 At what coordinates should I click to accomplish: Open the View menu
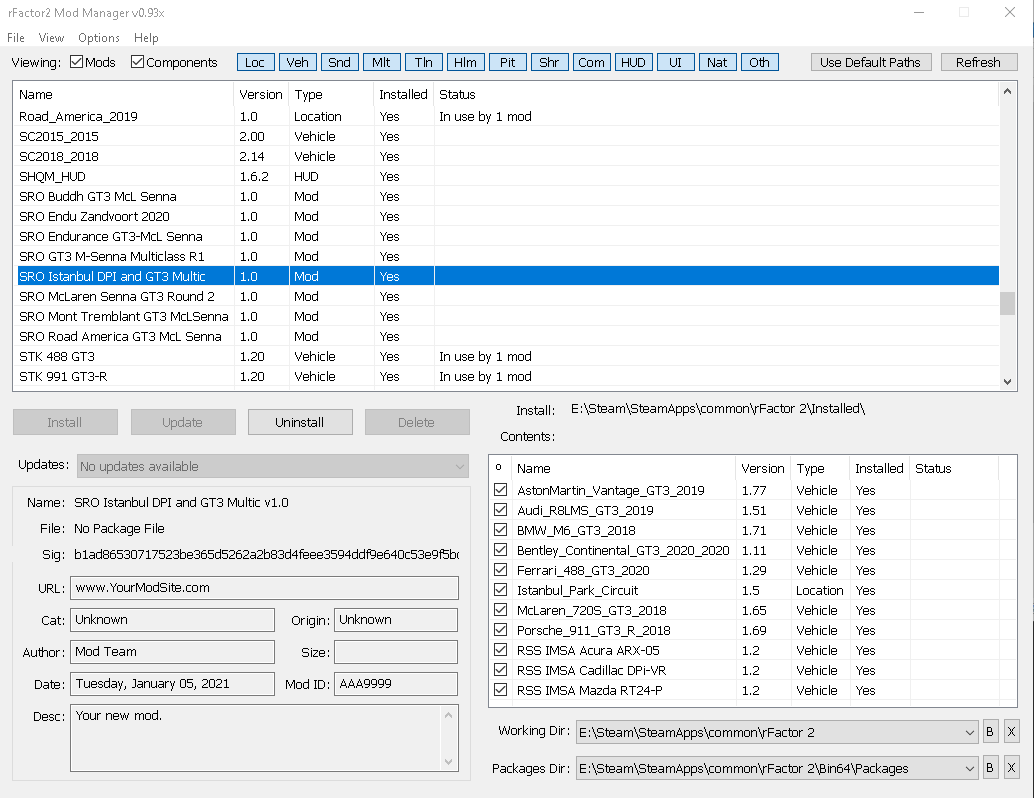click(51, 38)
